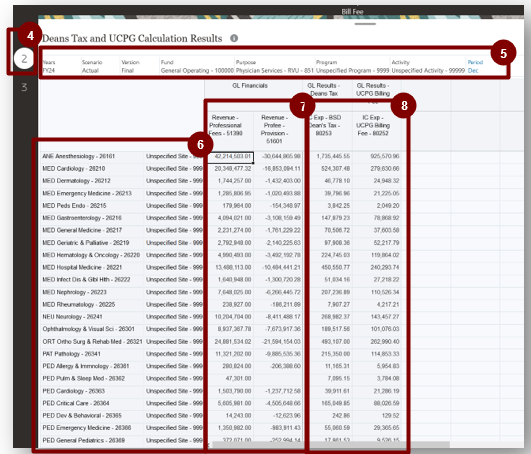
Task: Switch to vertical tab 2
Action: 24,59
